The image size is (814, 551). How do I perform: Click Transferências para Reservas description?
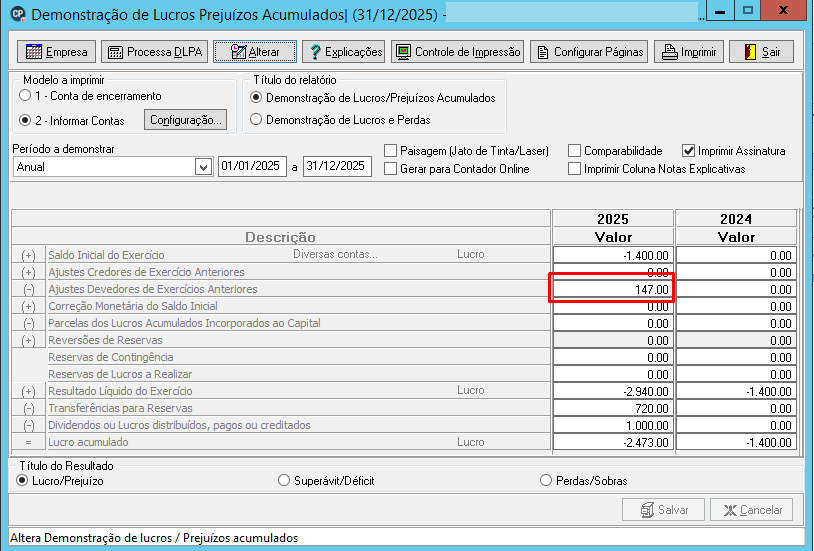120,408
